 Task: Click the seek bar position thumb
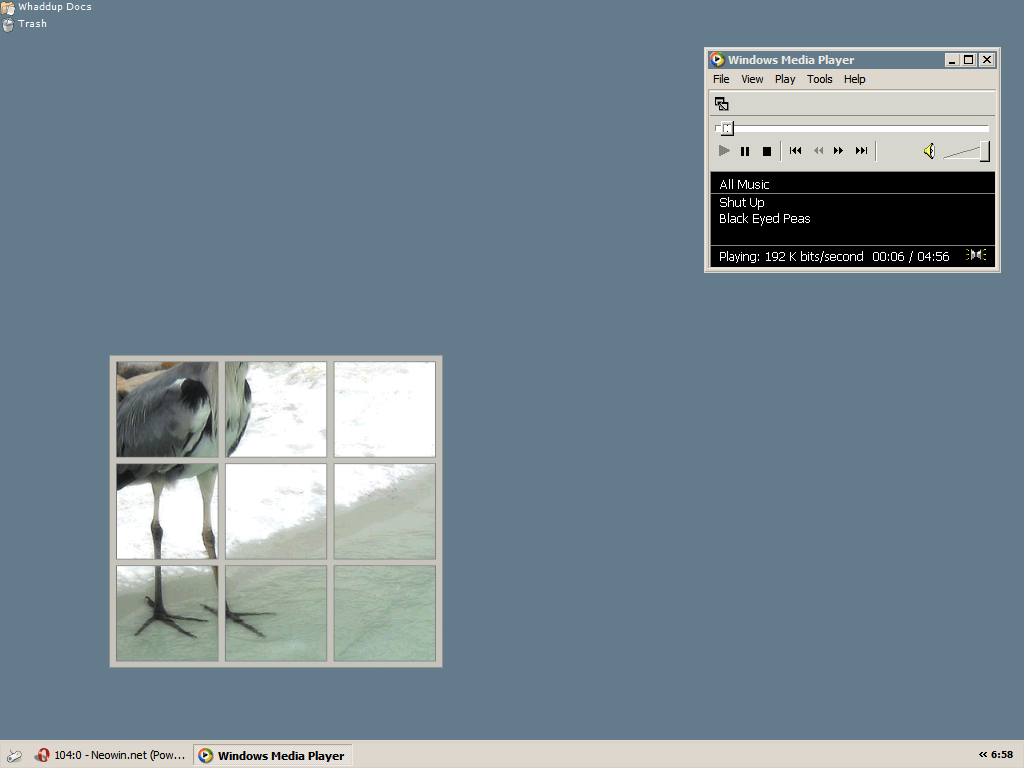[x=727, y=128]
